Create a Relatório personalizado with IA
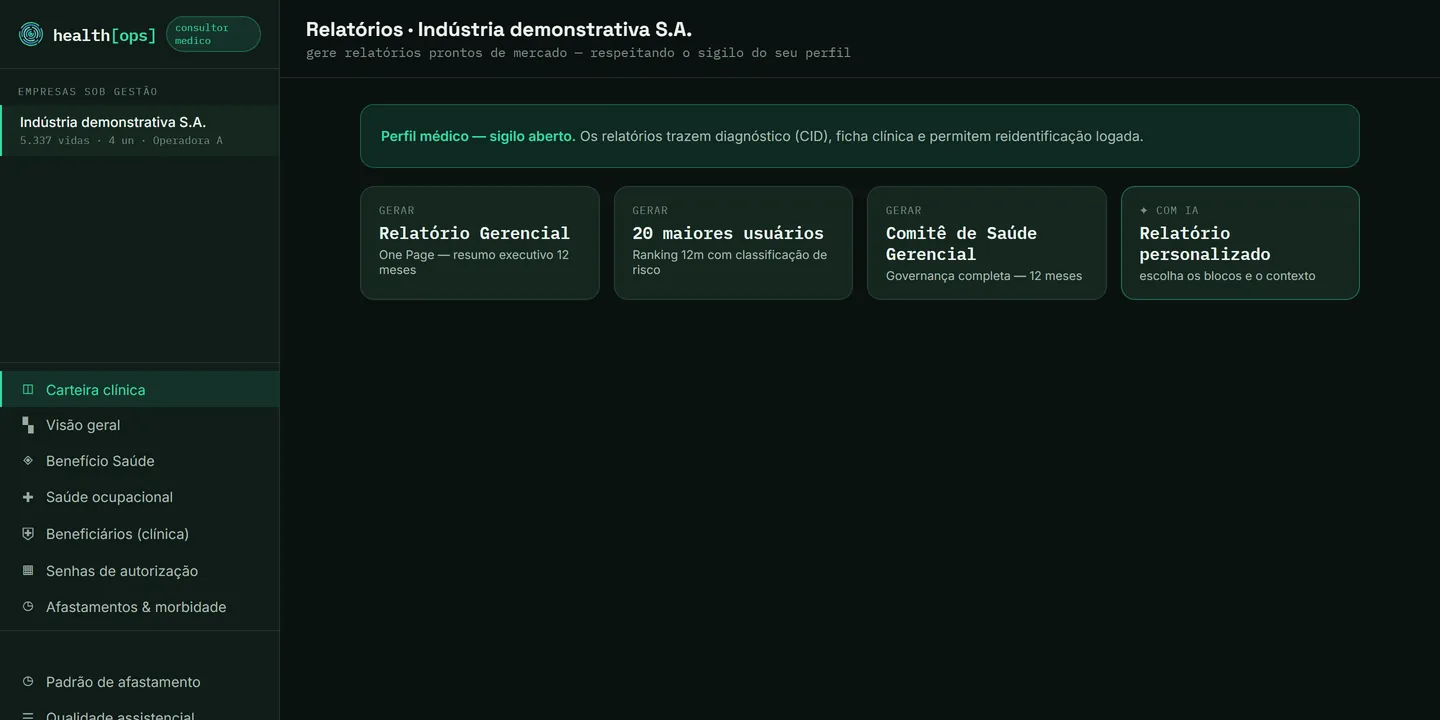 click(1240, 243)
